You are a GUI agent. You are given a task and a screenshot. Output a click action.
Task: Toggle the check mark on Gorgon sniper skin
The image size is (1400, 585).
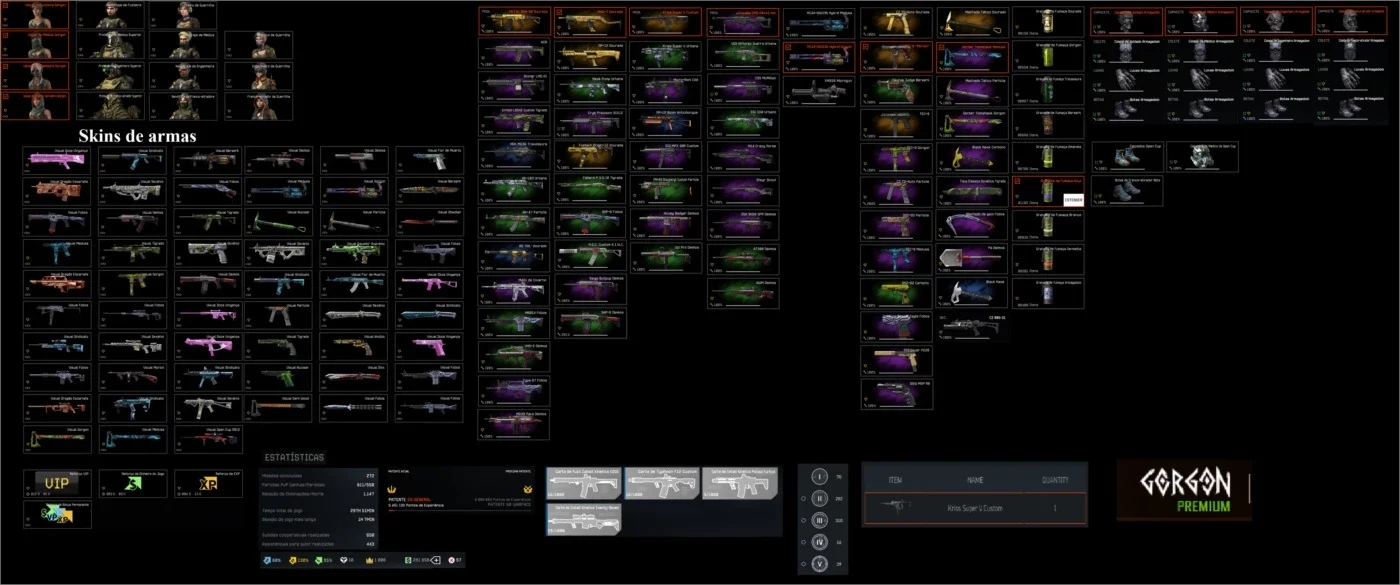pos(5,96)
